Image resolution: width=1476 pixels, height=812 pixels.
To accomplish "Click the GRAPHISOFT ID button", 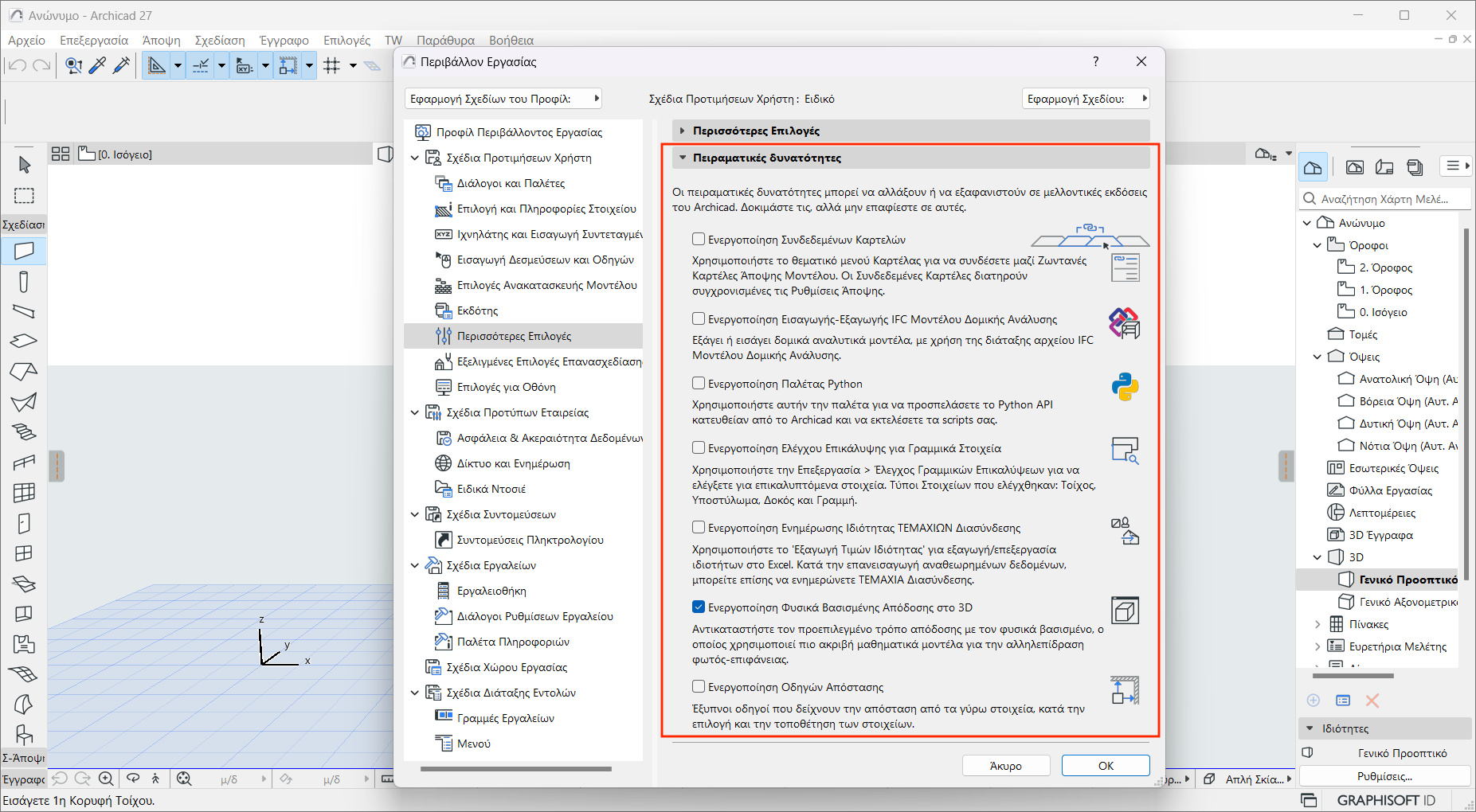I will pyautogui.click(x=1385, y=800).
